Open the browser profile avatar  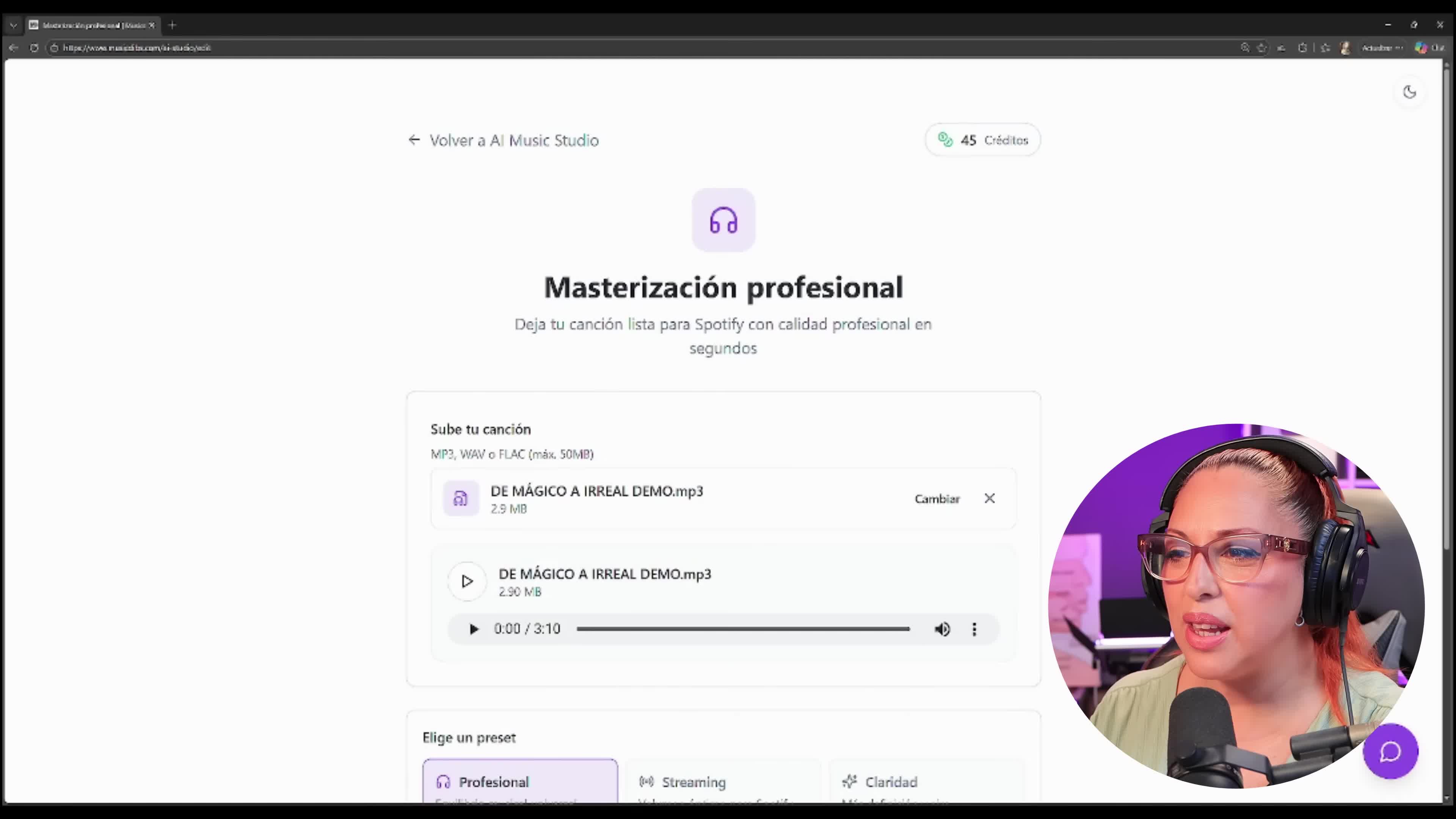point(1345,48)
